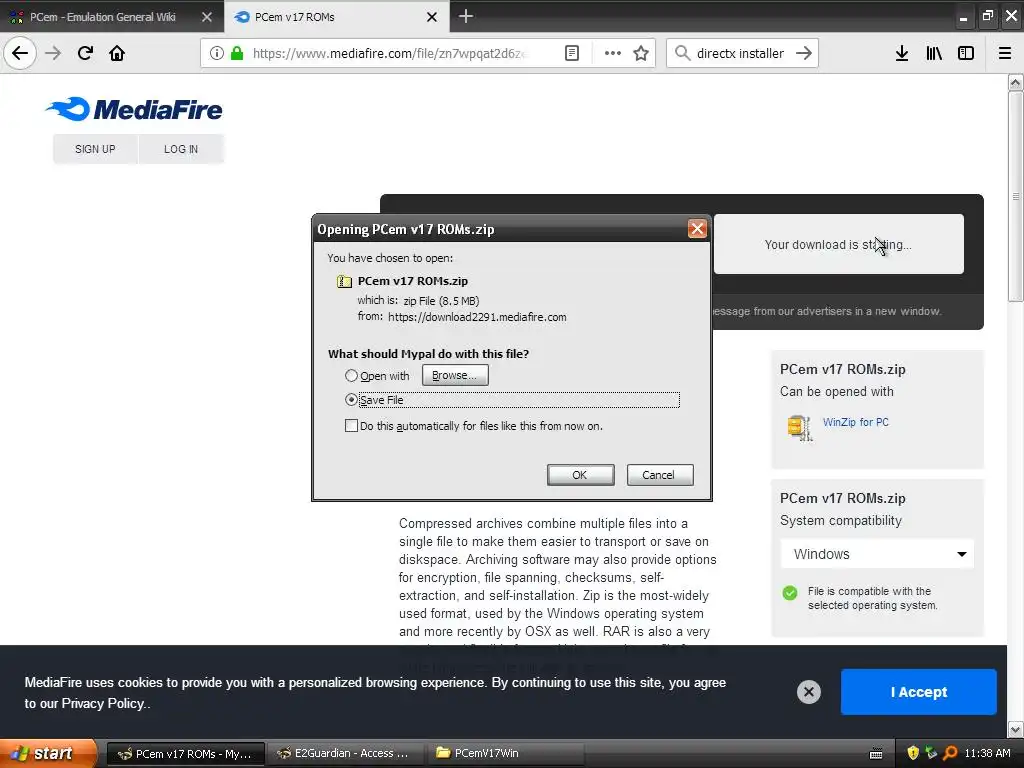Click the file name PCem v17 ROMs.zip in dialog
The image size is (1024, 768).
pos(413,281)
